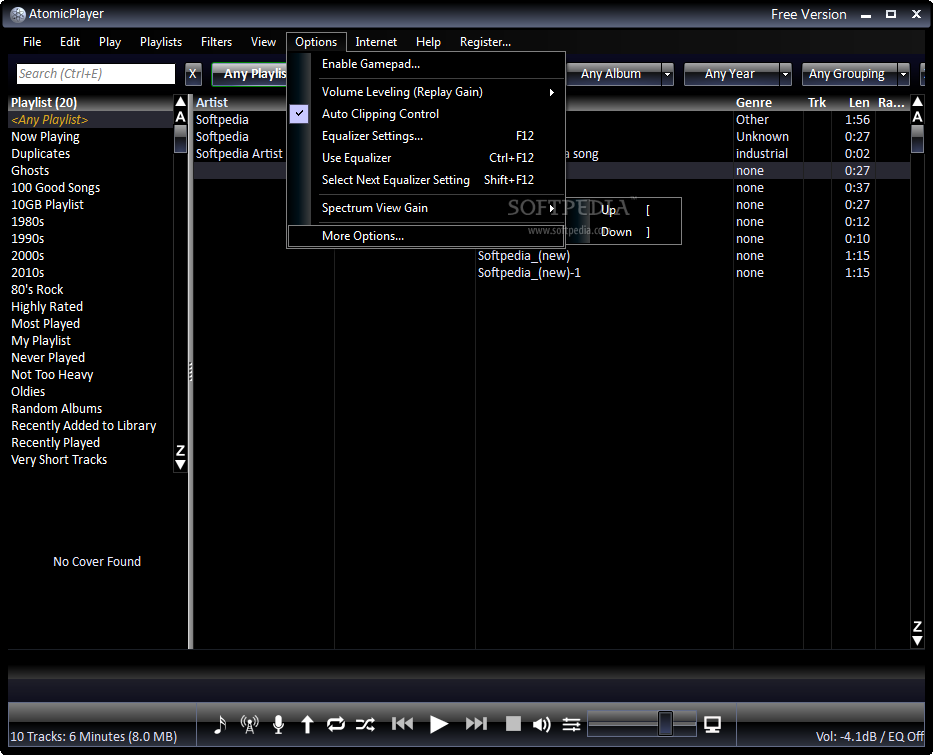Open equalizer sliders icon
This screenshot has height=755, width=933.
[x=571, y=724]
